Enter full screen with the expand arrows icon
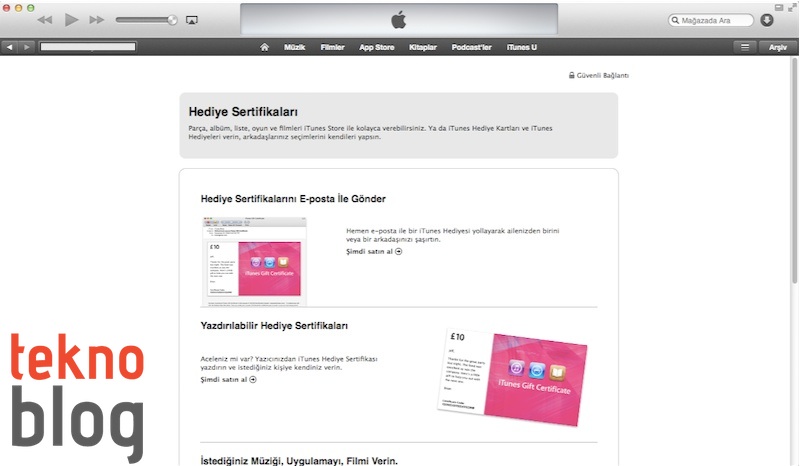The width and height of the screenshot is (800, 466). (791, 7)
